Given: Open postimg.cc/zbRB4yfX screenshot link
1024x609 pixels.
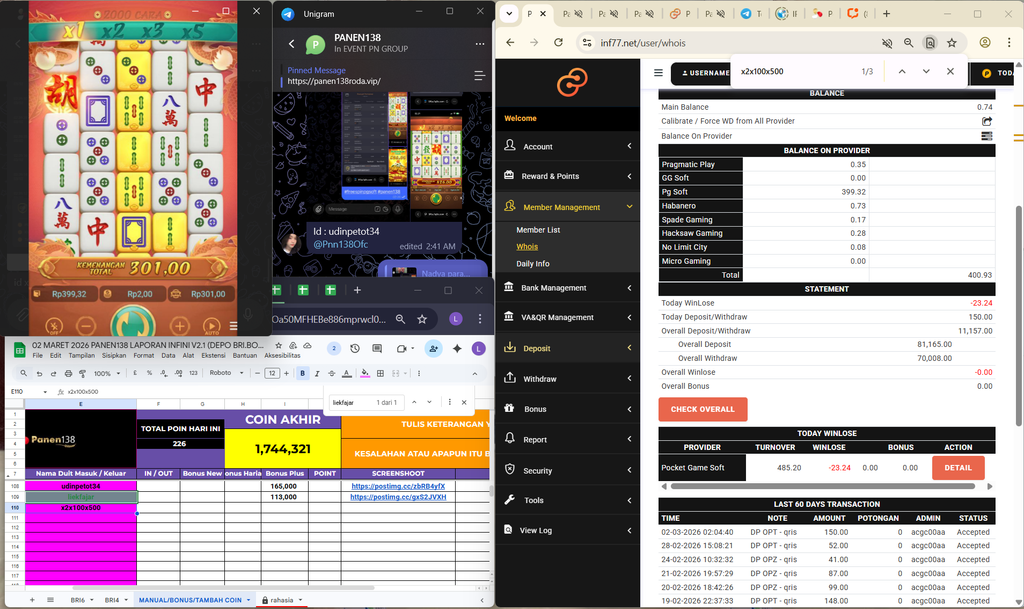Looking at the screenshot, I should tap(398, 486).
